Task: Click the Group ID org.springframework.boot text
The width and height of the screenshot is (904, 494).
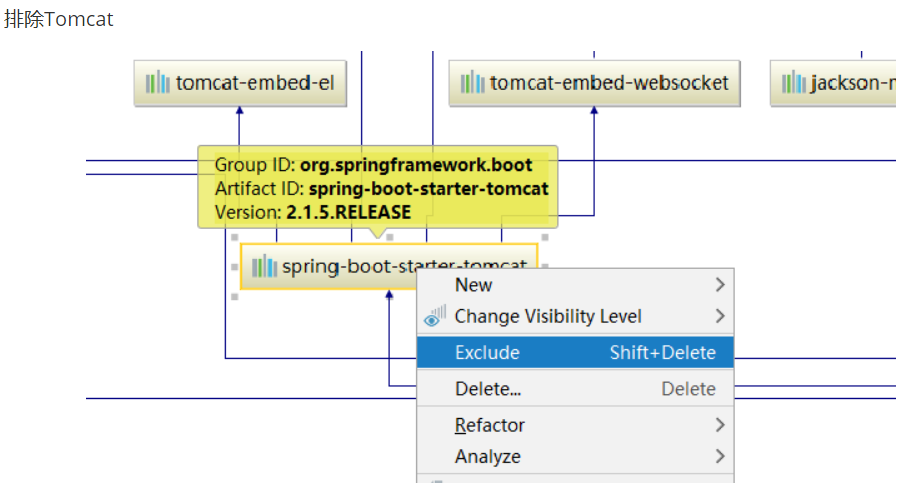Action: 374,165
